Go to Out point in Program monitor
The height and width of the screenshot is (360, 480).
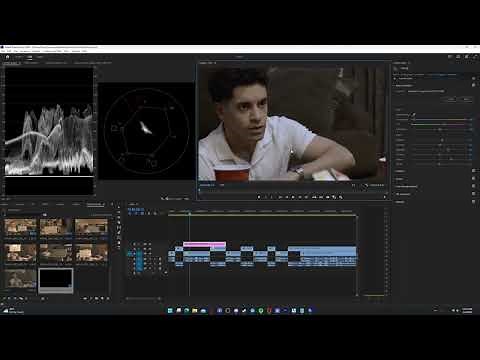tap(306, 197)
